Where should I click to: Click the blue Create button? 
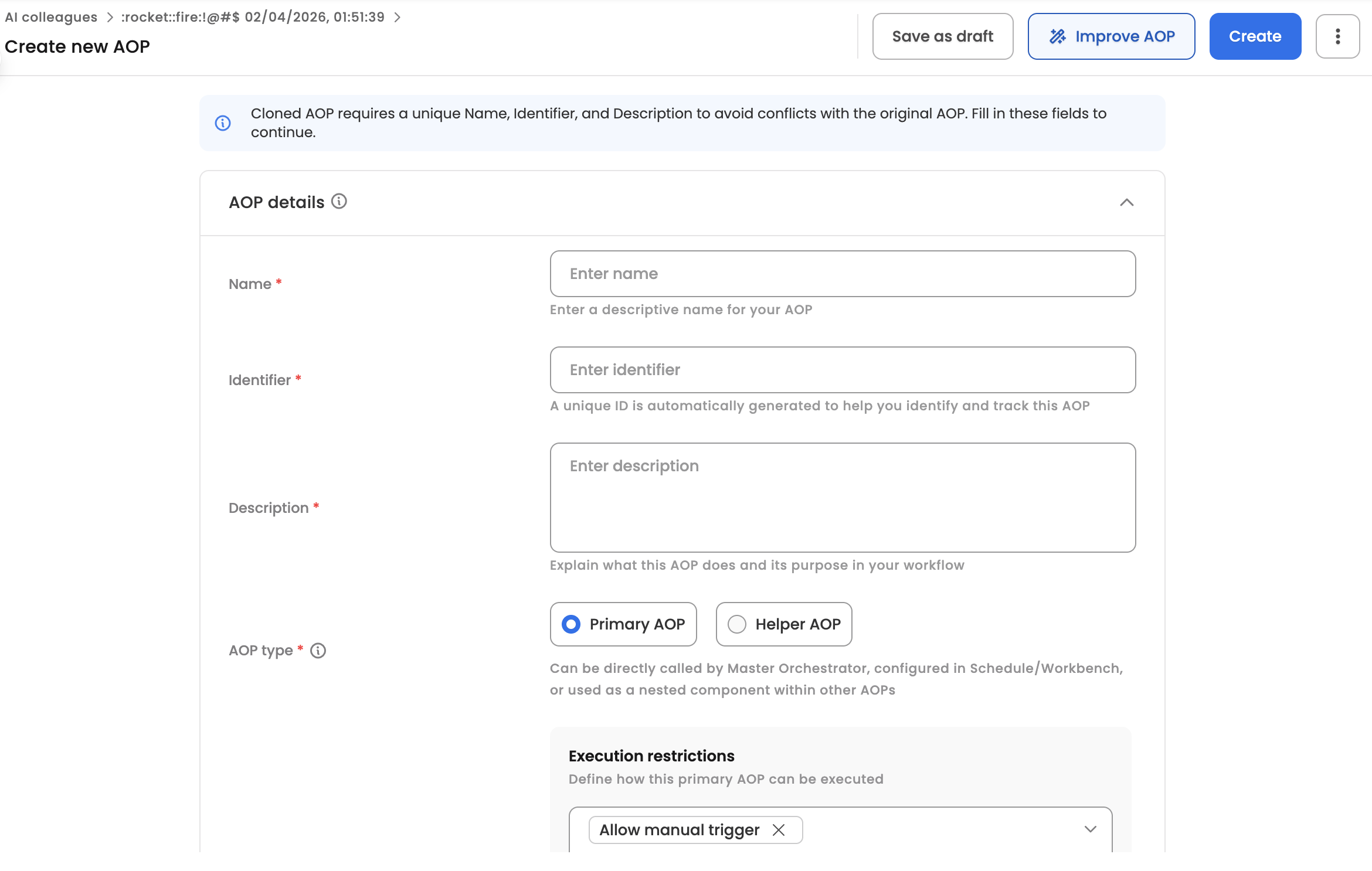pyautogui.click(x=1255, y=36)
